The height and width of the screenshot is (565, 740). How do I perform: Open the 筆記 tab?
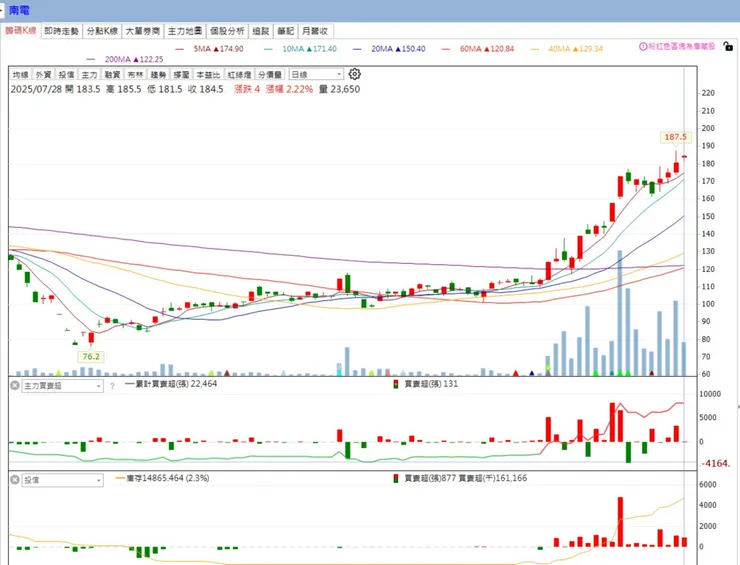click(x=286, y=31)
